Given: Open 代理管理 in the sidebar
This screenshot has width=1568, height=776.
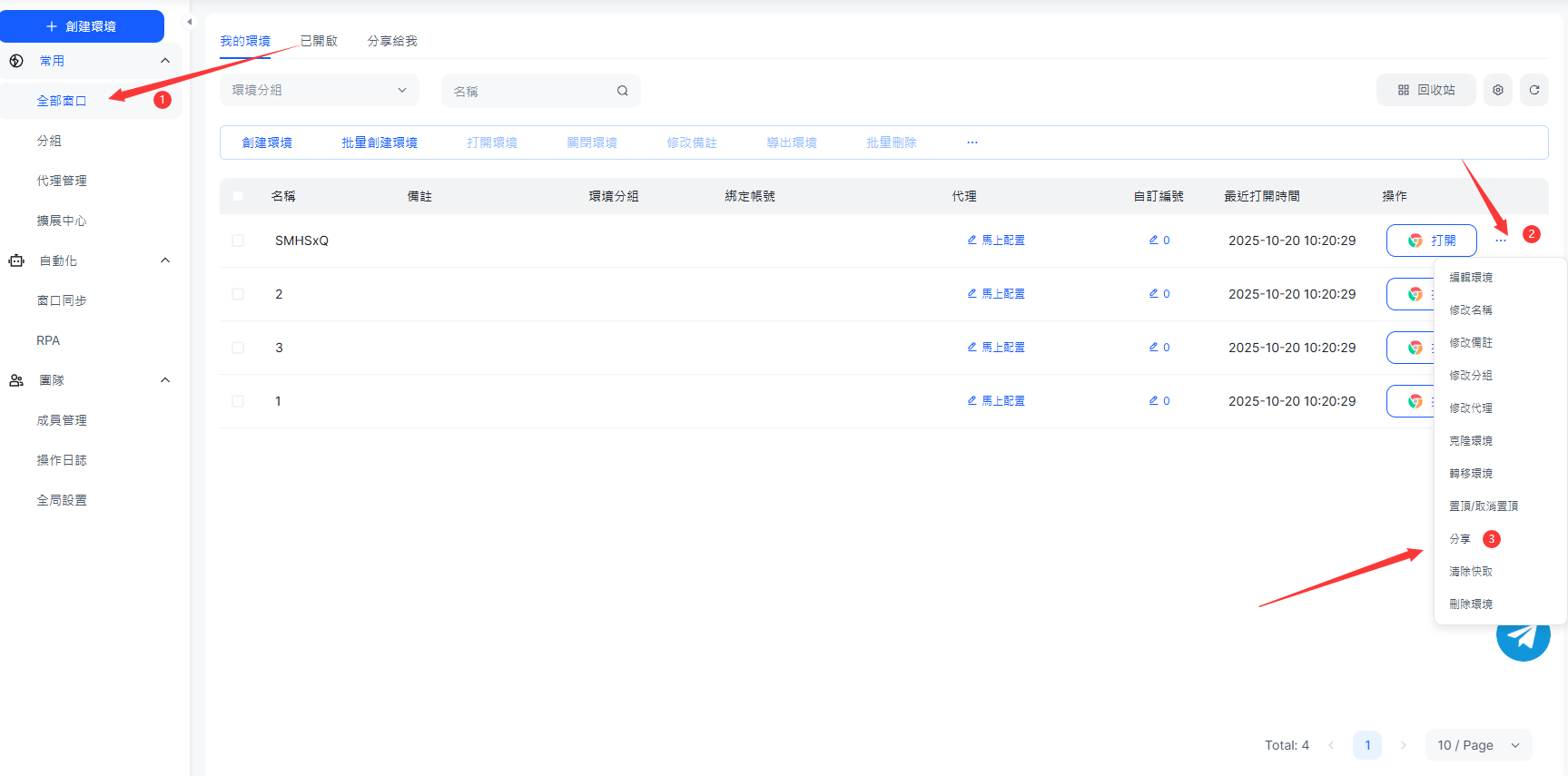Looking at the screenshot, I should point(62,181).
